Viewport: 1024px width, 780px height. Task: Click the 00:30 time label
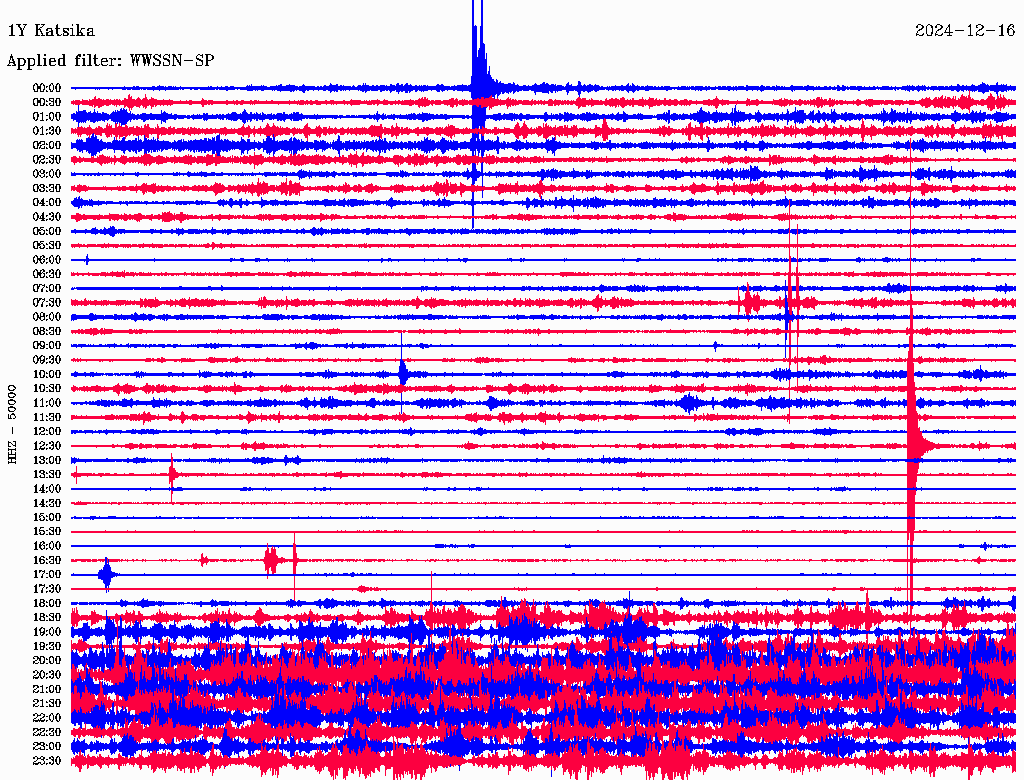click(47, 103)
